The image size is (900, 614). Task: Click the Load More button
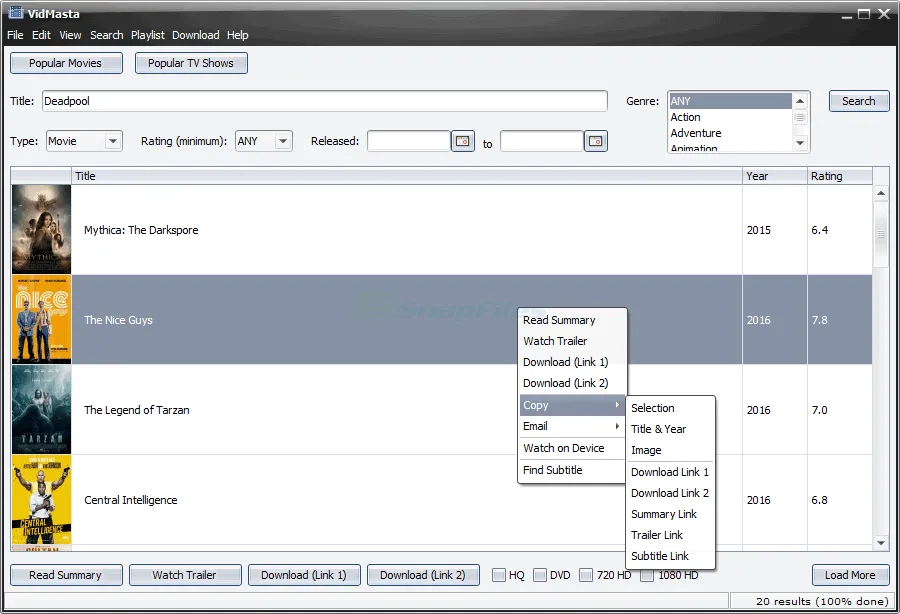[x=850, y=575]
